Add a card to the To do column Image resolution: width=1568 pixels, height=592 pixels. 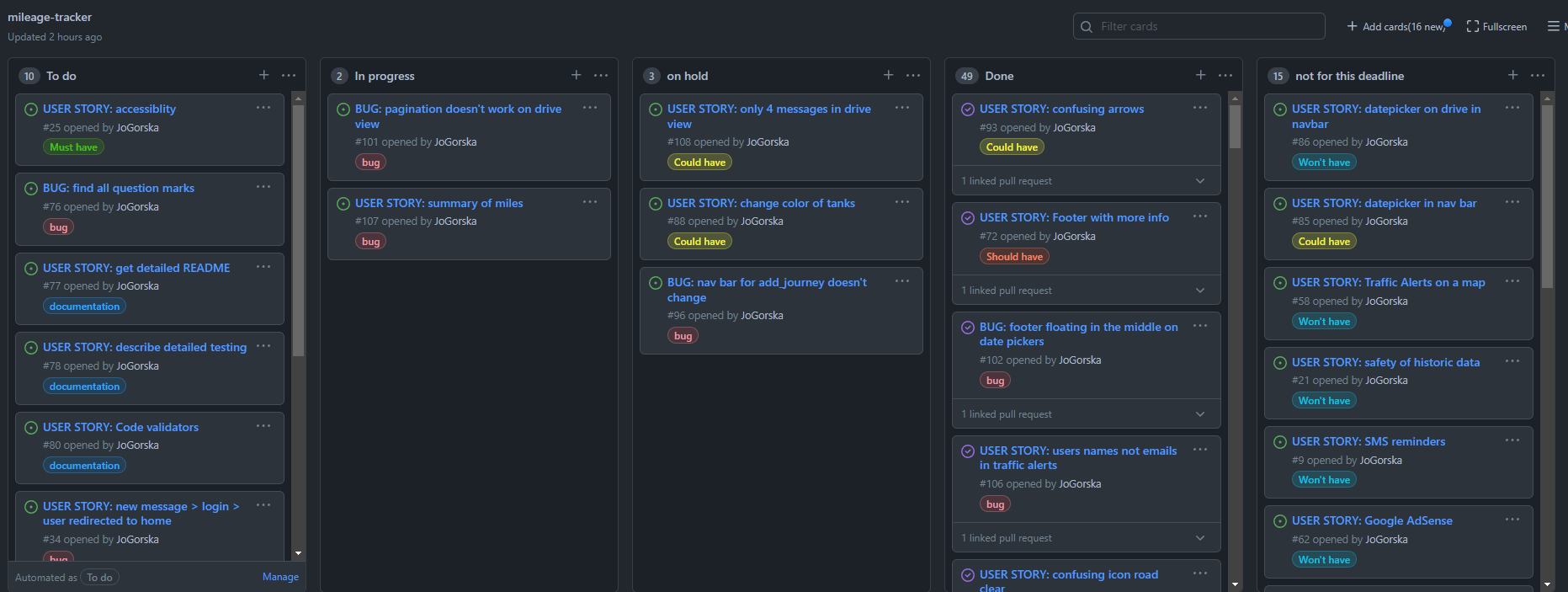(x=264, y=75)
